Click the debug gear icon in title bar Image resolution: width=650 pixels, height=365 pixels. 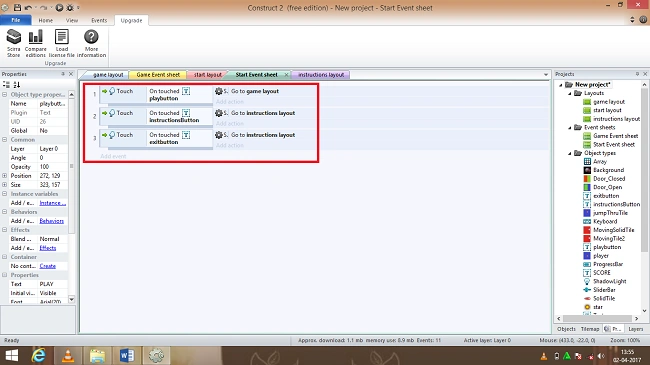(x=70, y=7)
